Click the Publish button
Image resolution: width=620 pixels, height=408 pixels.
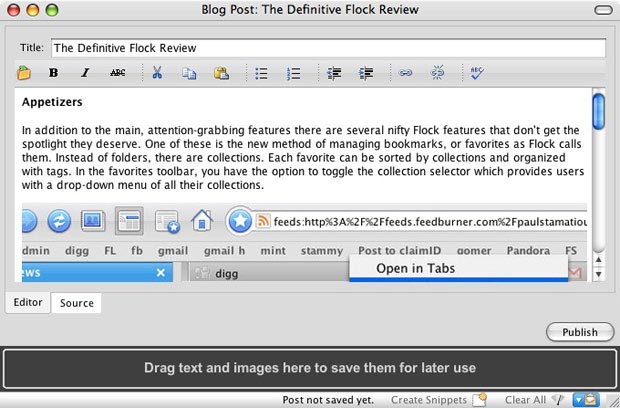[580, 332]
